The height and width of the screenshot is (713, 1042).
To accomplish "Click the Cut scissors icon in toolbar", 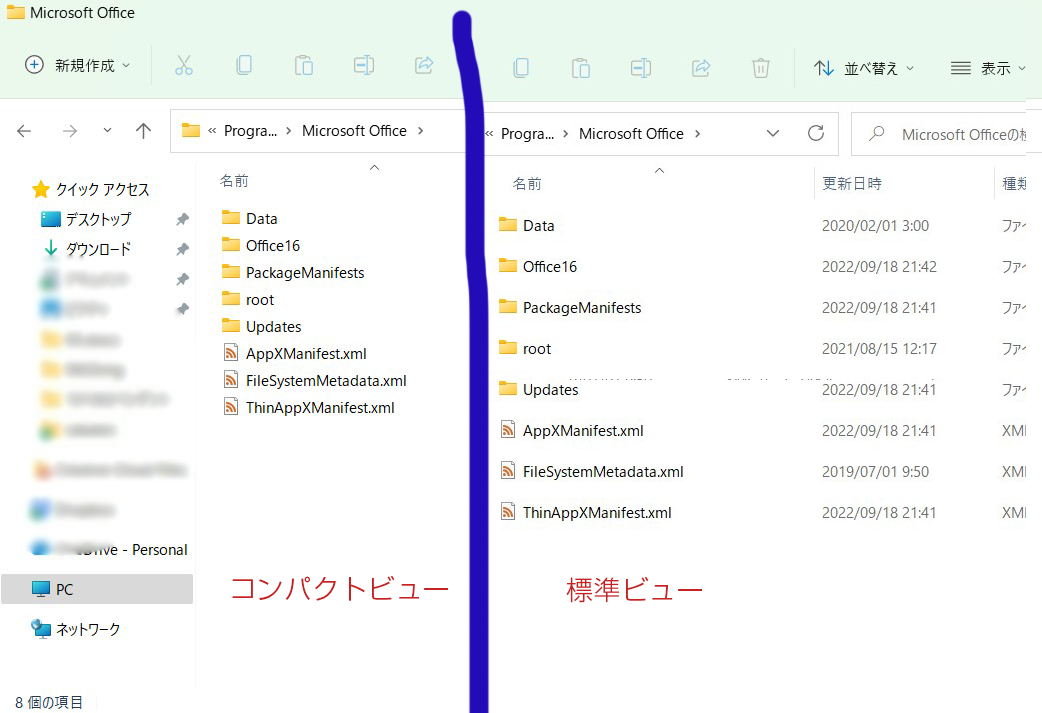I will pyautogui.click(x=183, y=66).
